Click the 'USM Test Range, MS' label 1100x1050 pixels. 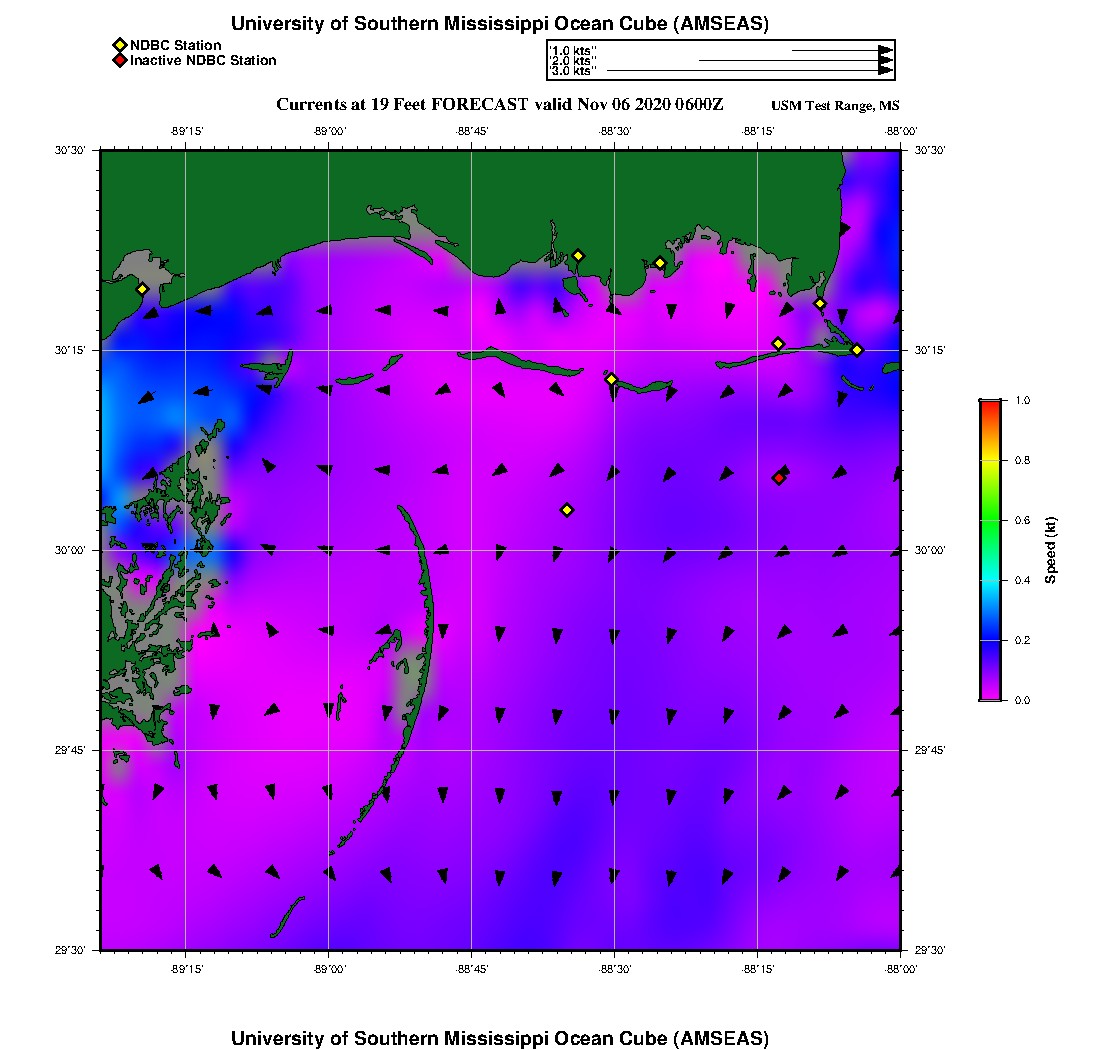[x=835, y=106]
